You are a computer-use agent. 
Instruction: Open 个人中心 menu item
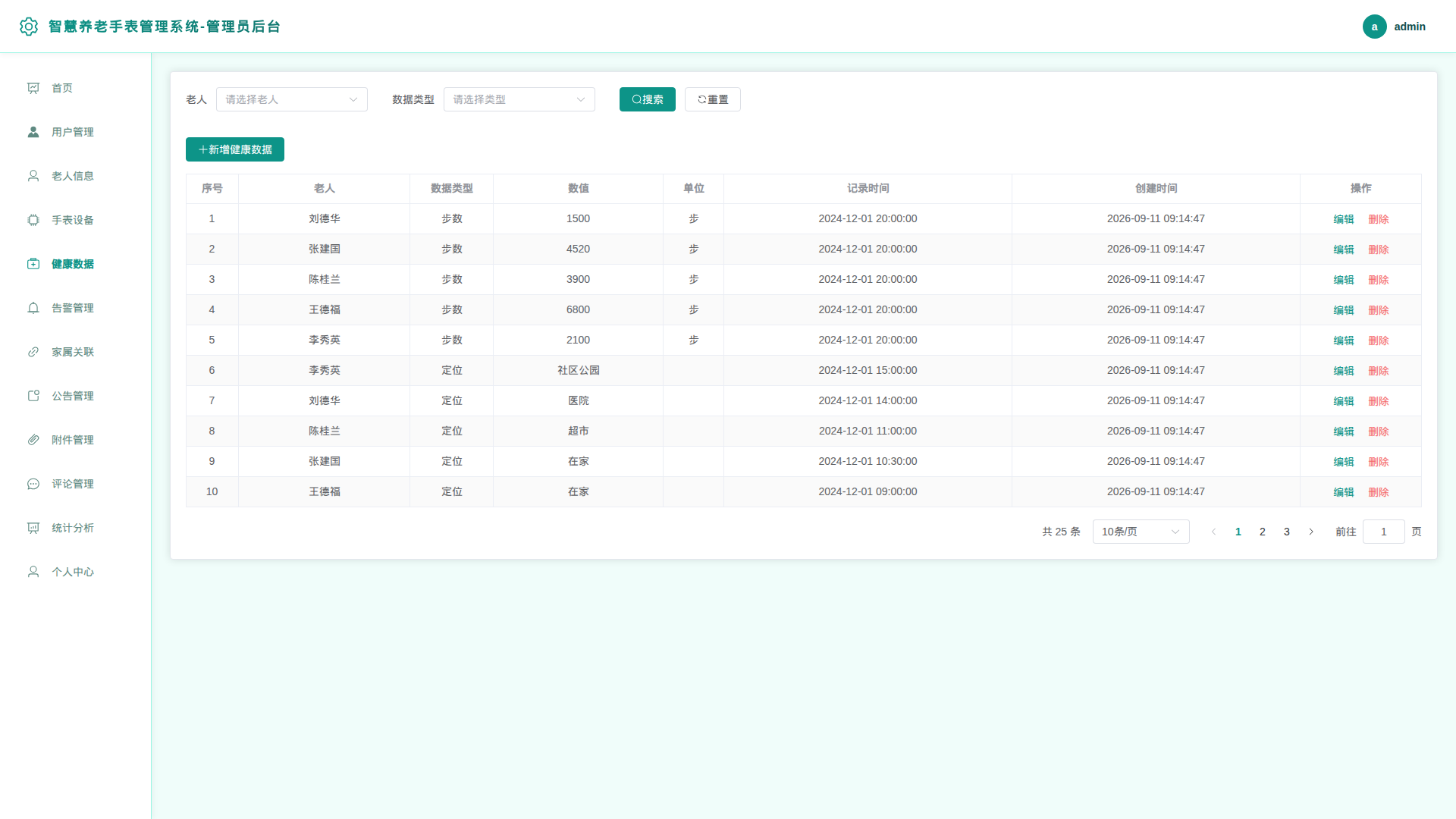[75, 572]
